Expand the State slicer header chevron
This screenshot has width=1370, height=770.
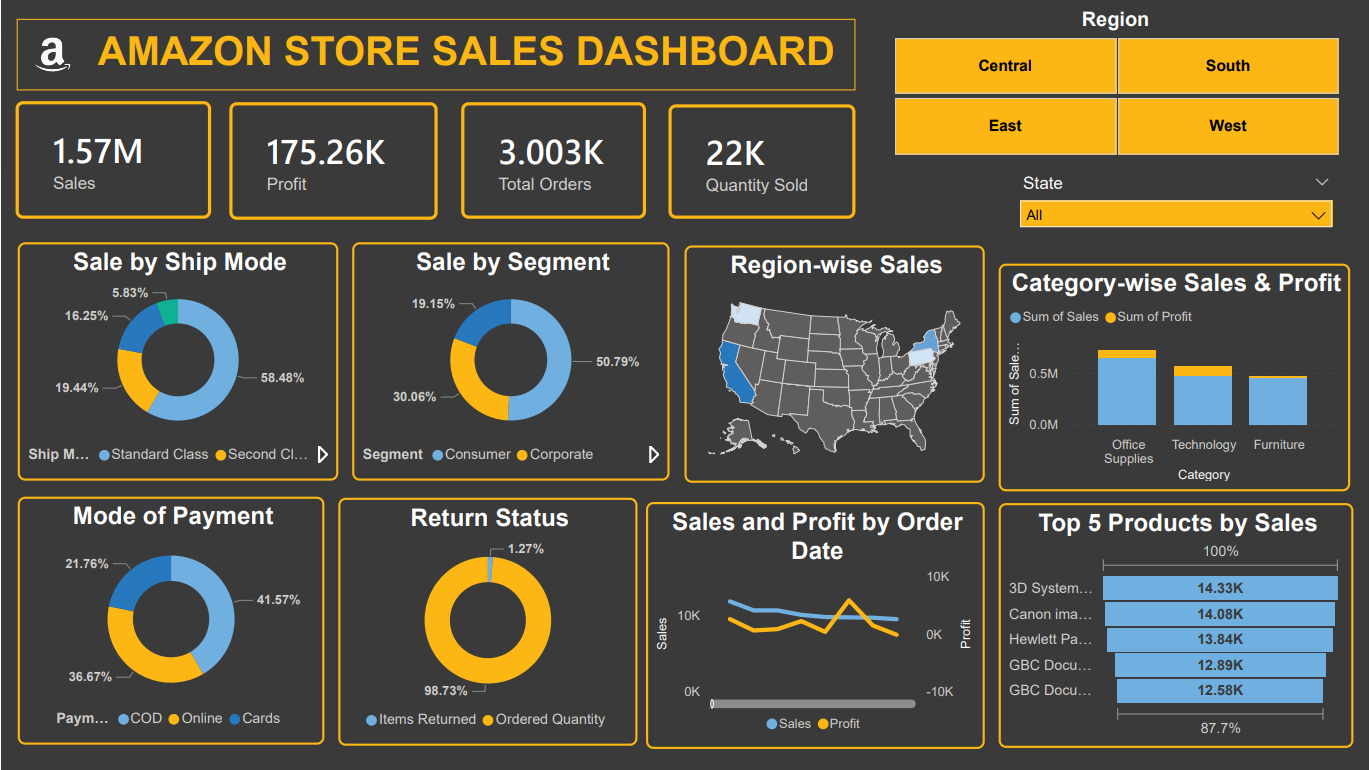(x=1322, y=182)
